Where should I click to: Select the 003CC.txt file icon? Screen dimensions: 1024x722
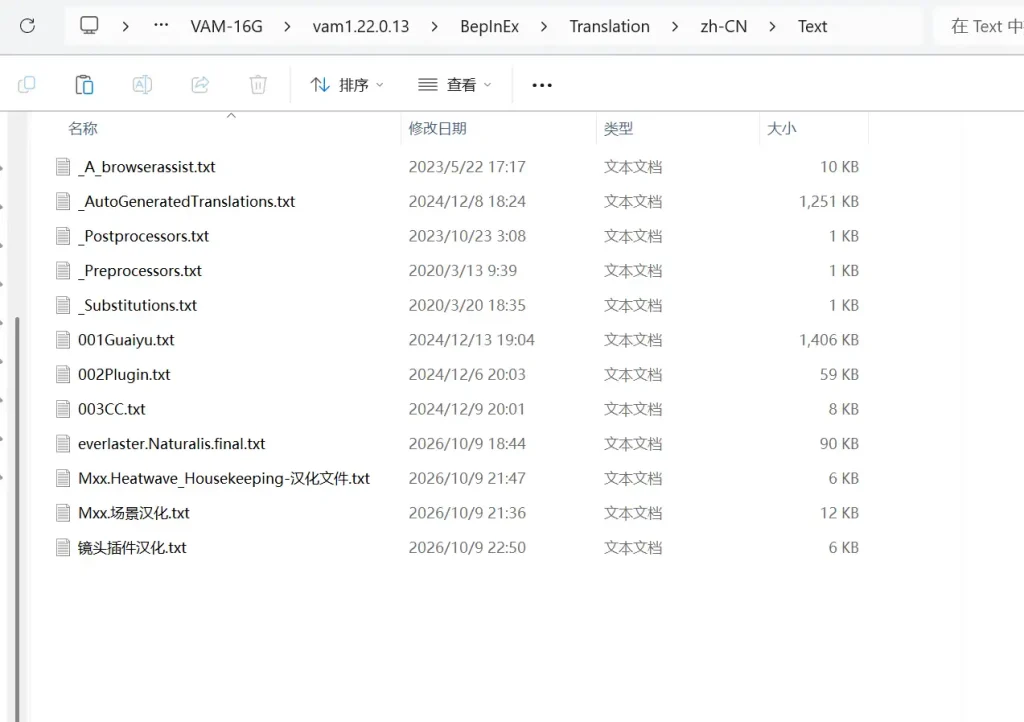tap(63, 409)
